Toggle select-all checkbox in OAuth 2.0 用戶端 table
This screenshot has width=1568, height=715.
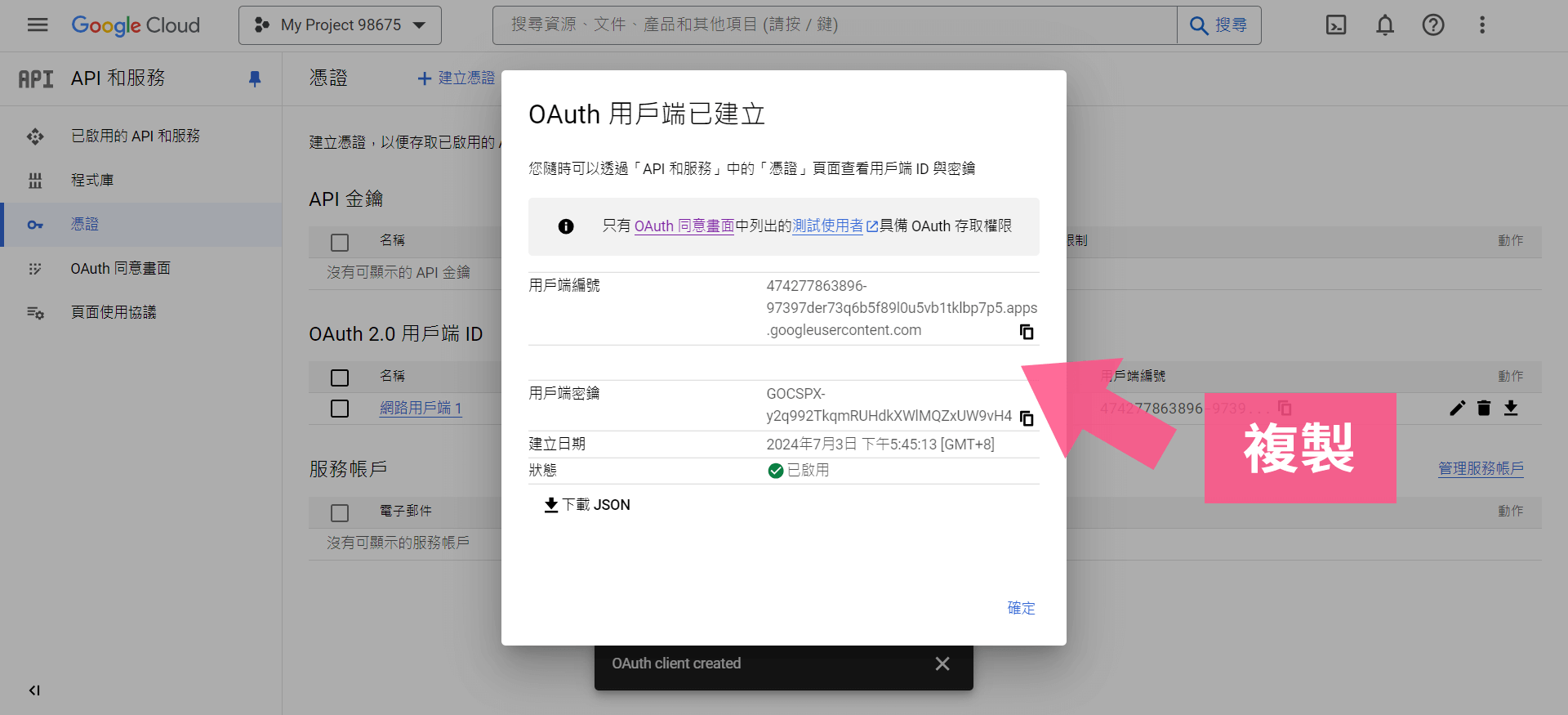340,378
